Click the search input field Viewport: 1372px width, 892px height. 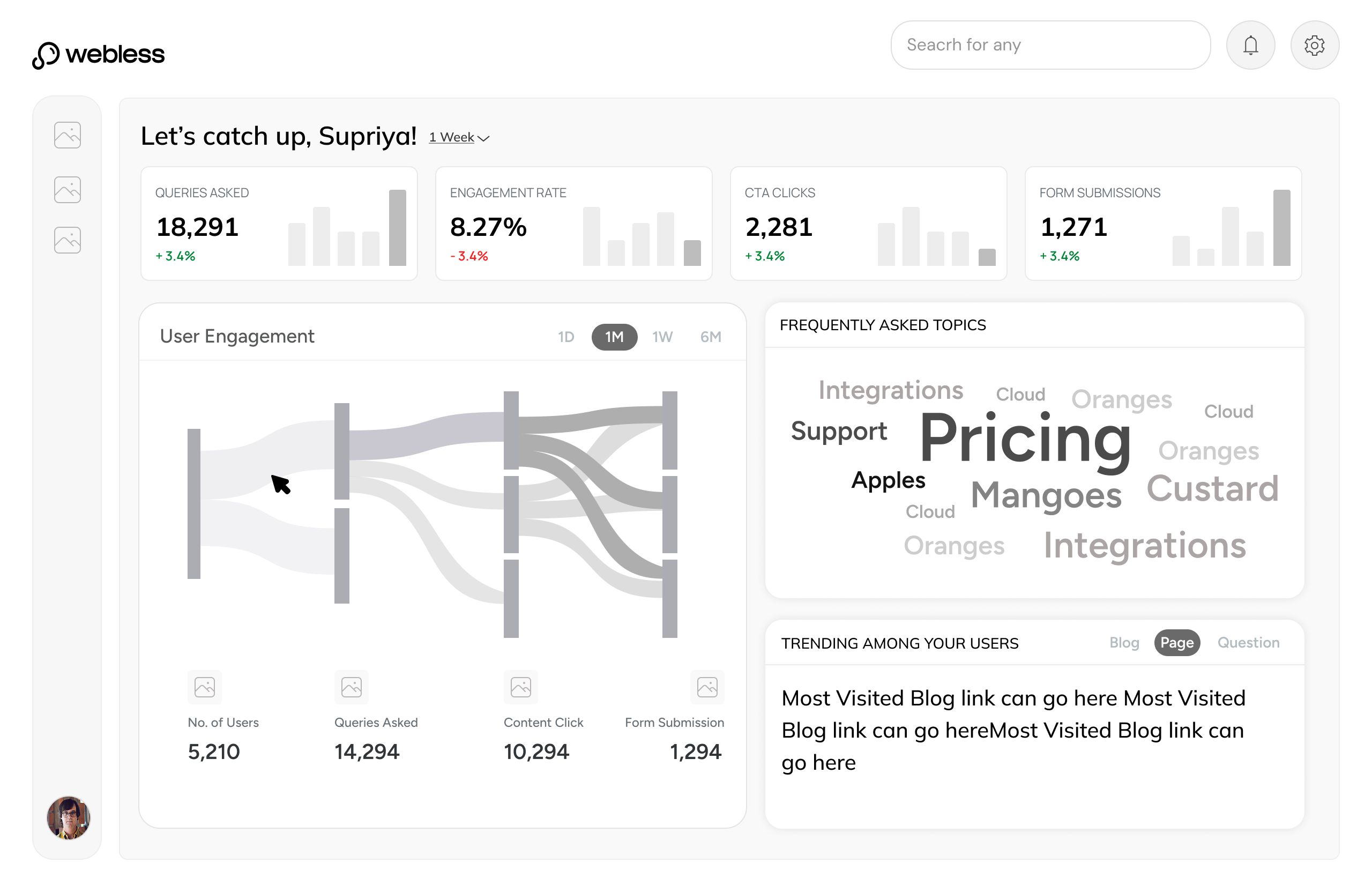pyautogui.click(x=1050, y=45)
